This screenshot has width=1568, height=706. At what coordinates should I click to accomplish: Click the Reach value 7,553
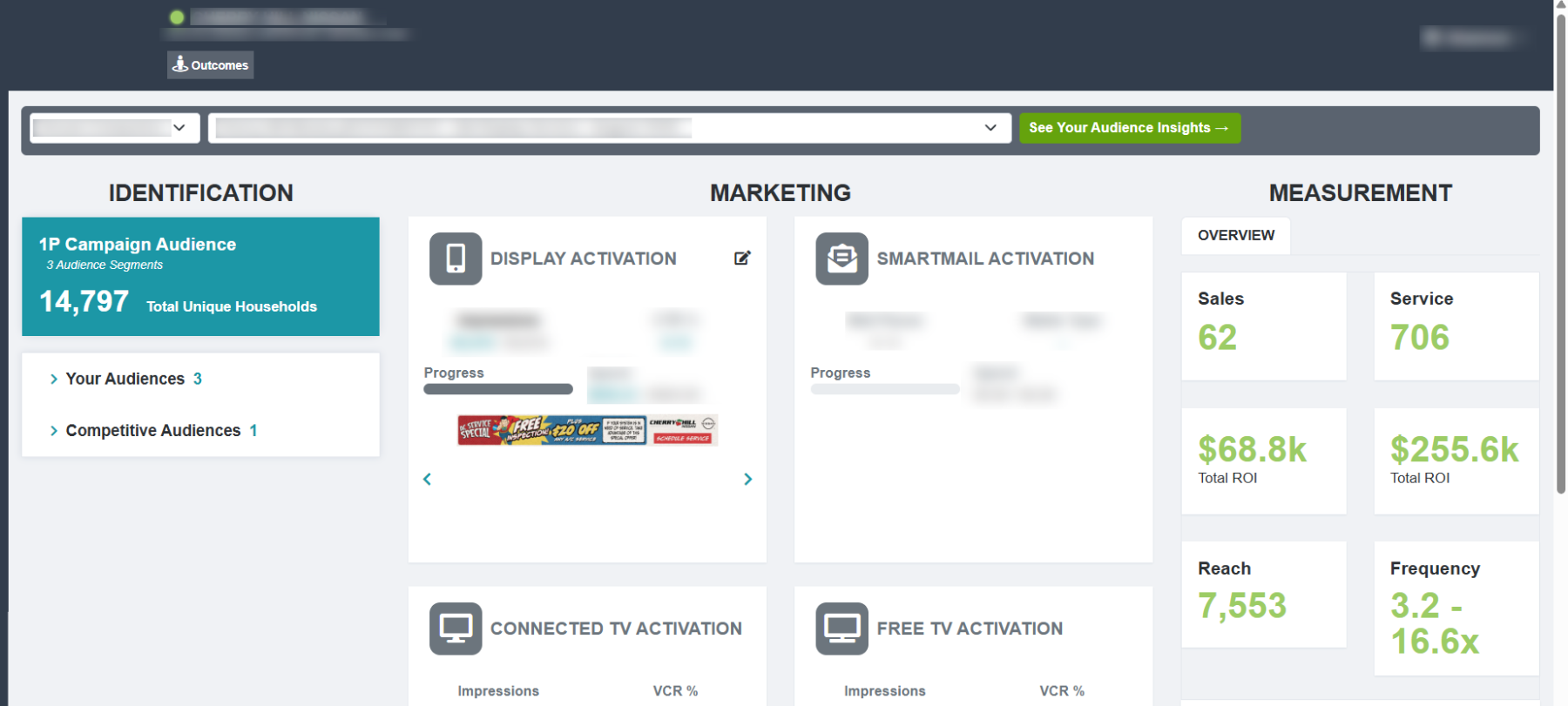coord(1242,606)
